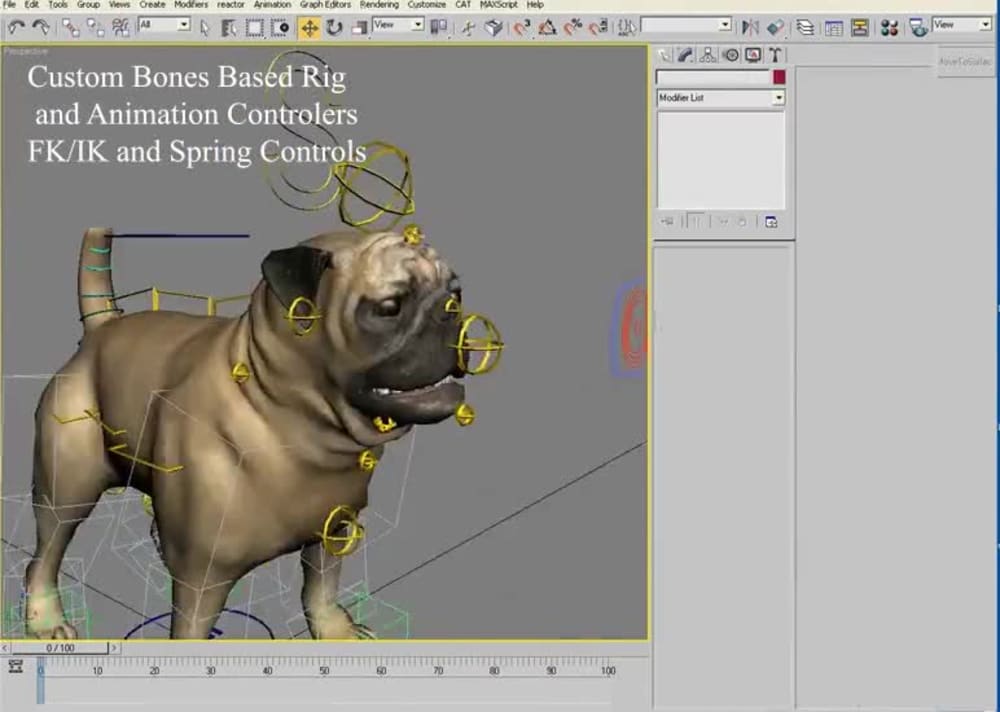This screenshot has height=712, width=1000.
Task: Open the Layer Manager
Action: pos(804,27)
